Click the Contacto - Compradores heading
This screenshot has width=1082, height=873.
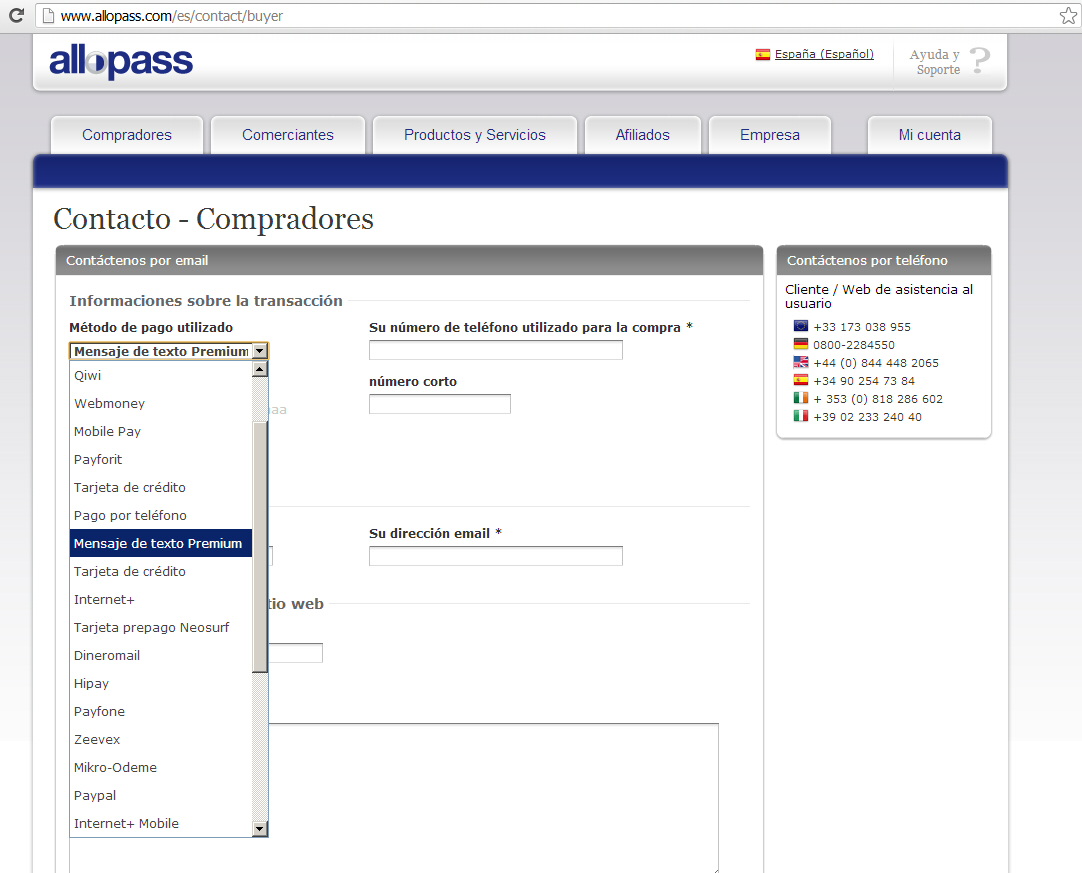click(x=214, y=219)
